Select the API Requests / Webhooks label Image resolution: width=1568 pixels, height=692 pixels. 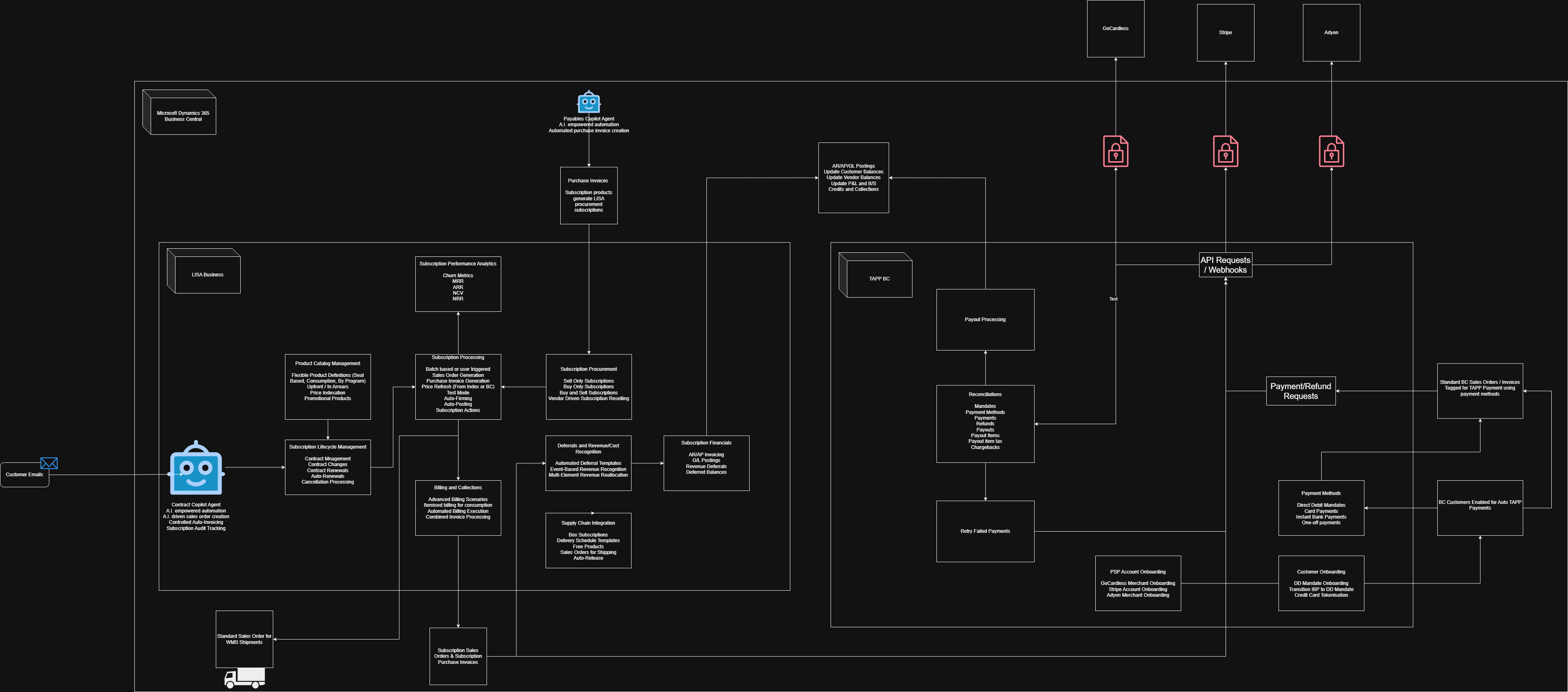[1225, 265]
